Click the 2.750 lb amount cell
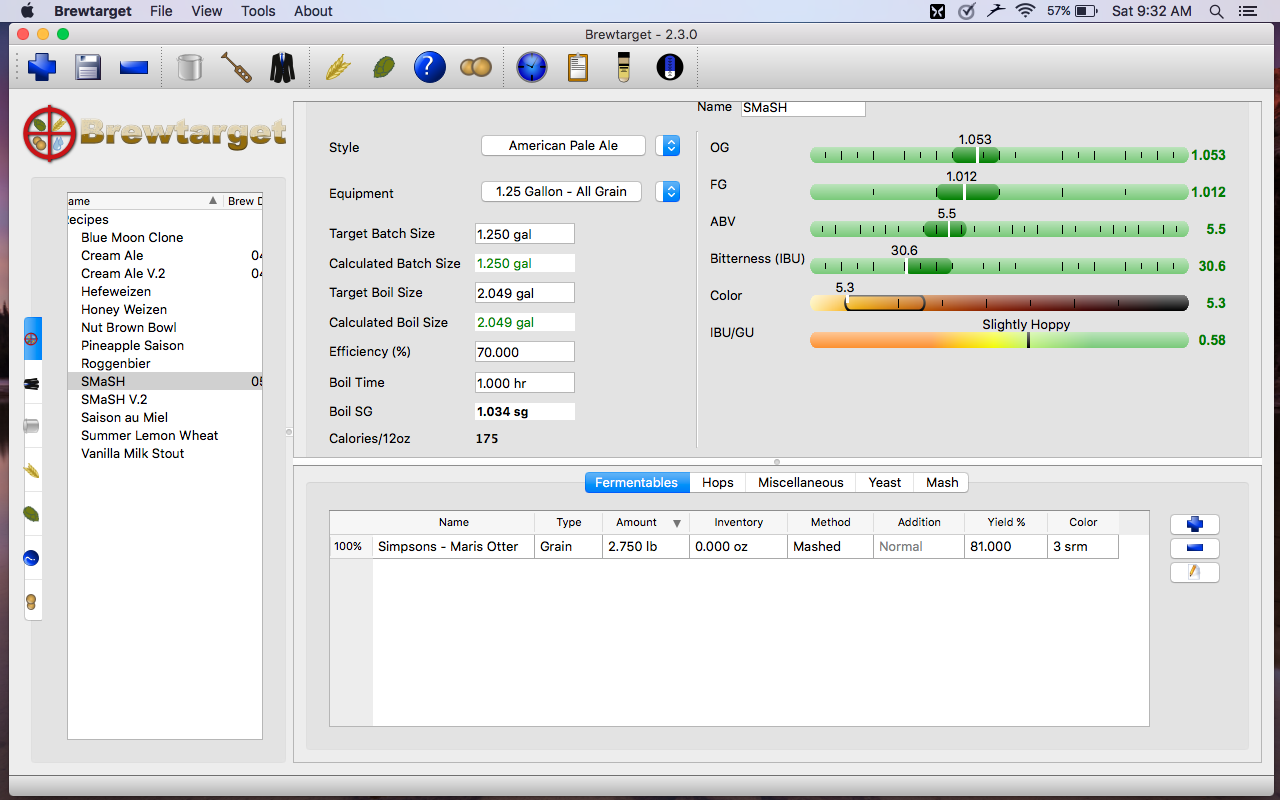This screenshot has height=800, width=1280. tap(646, 547)
